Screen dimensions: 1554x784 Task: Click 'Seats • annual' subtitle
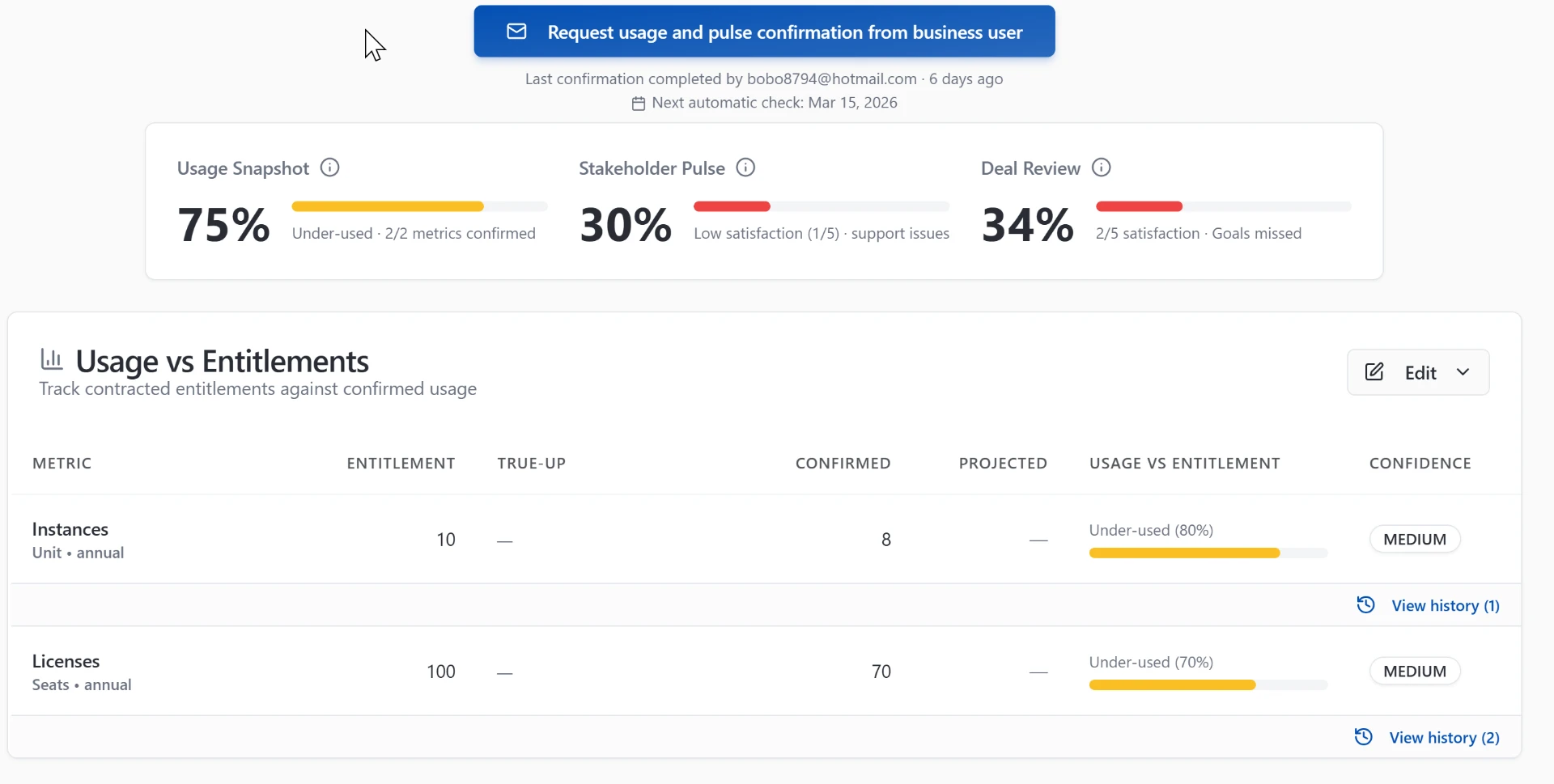pos(82,685)
